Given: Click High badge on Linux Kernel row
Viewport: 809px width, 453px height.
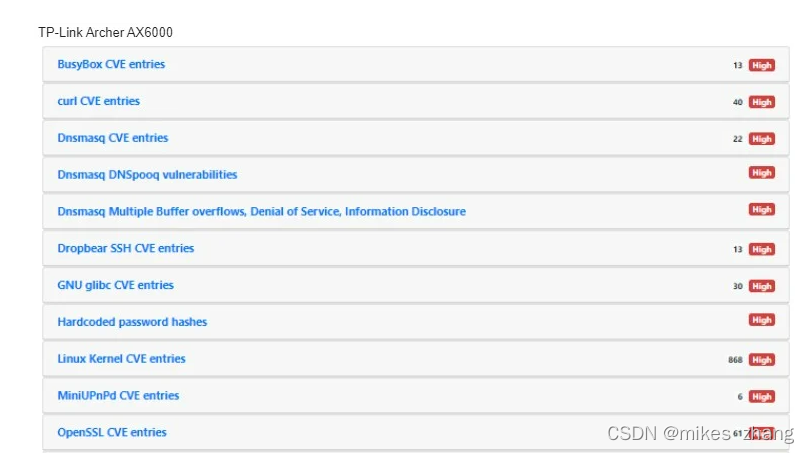Looking at the screenshot, I should pyautogui.click(x=762, y=360).
